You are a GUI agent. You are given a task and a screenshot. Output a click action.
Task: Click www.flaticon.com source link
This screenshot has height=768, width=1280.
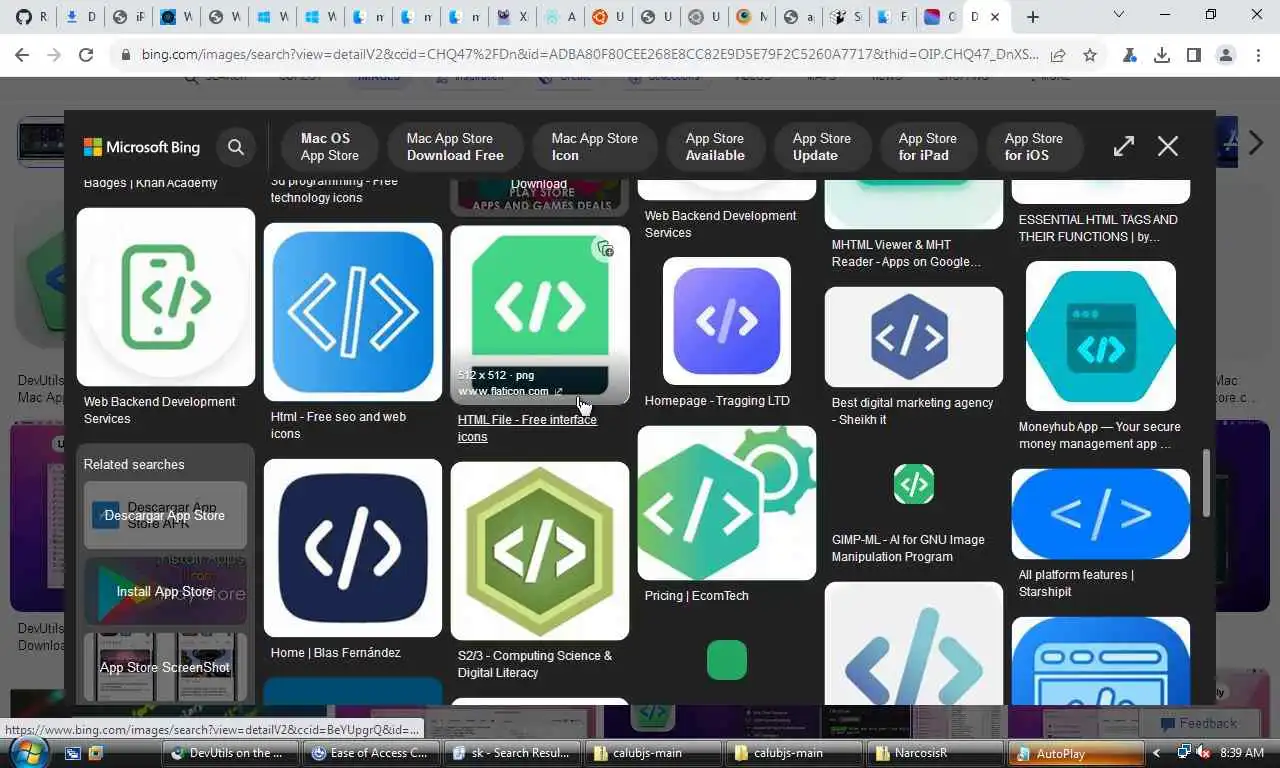[510, 391]
